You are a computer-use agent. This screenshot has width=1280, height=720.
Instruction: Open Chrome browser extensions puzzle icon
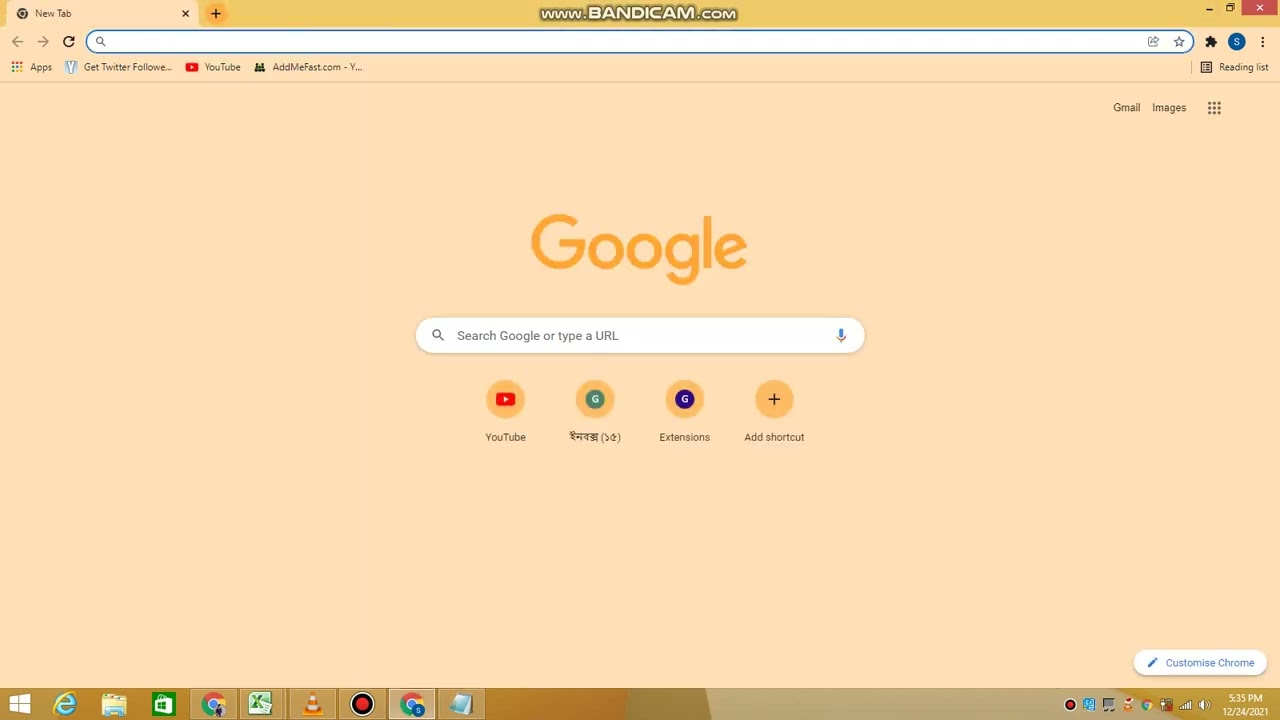pos(1210,41)
